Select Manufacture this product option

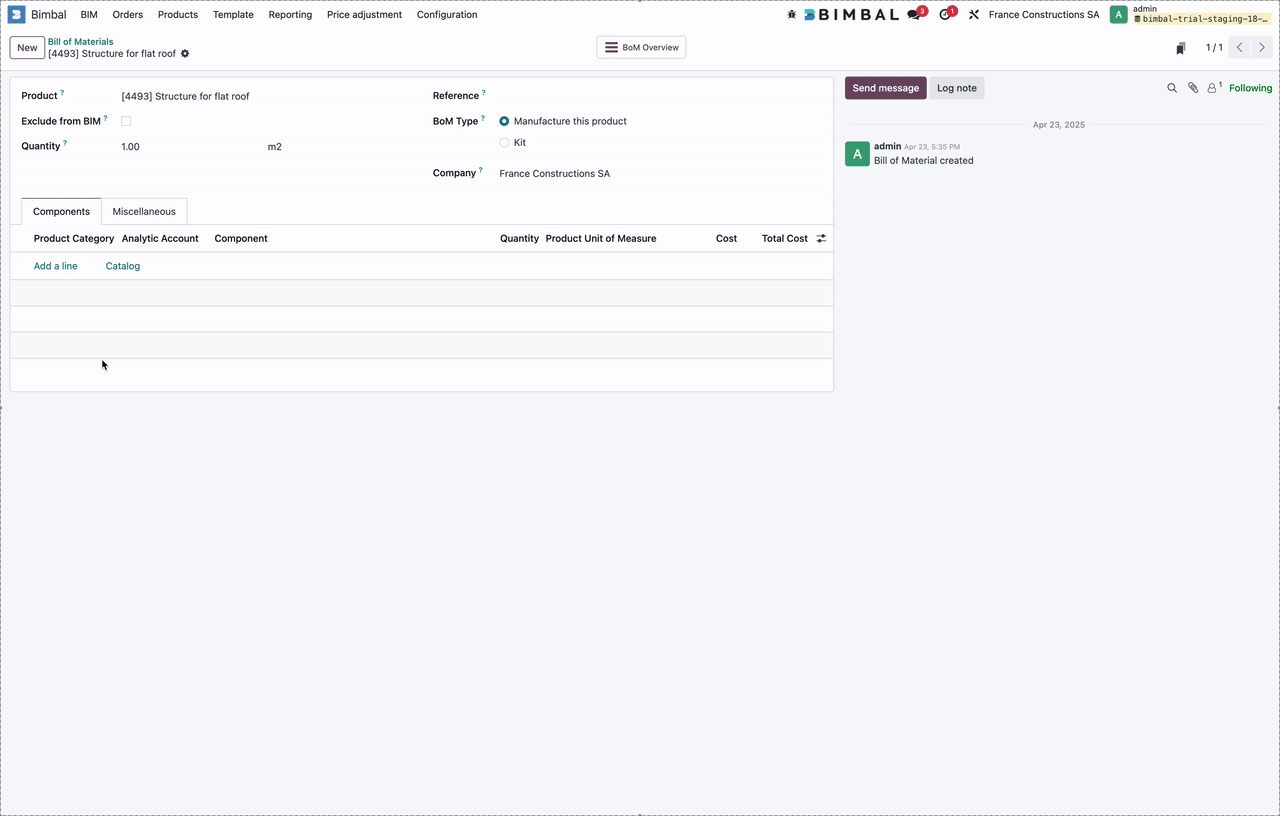[505, 121]
